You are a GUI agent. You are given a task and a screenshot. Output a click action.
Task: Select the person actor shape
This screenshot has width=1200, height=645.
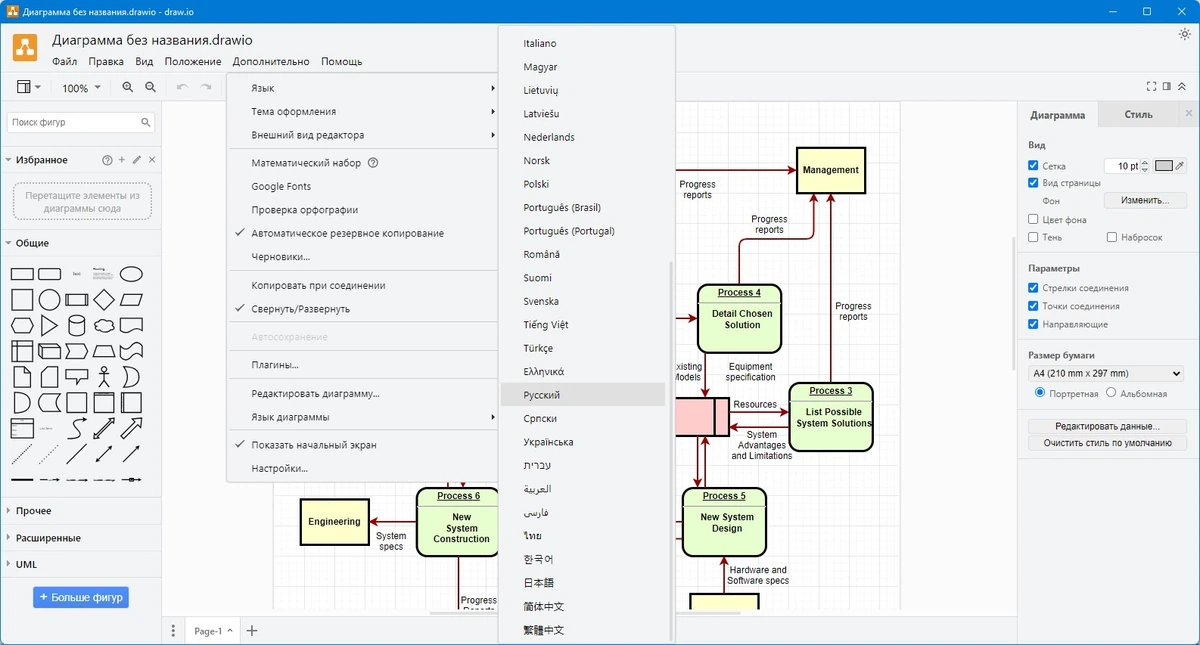click(x=104, y=378)
